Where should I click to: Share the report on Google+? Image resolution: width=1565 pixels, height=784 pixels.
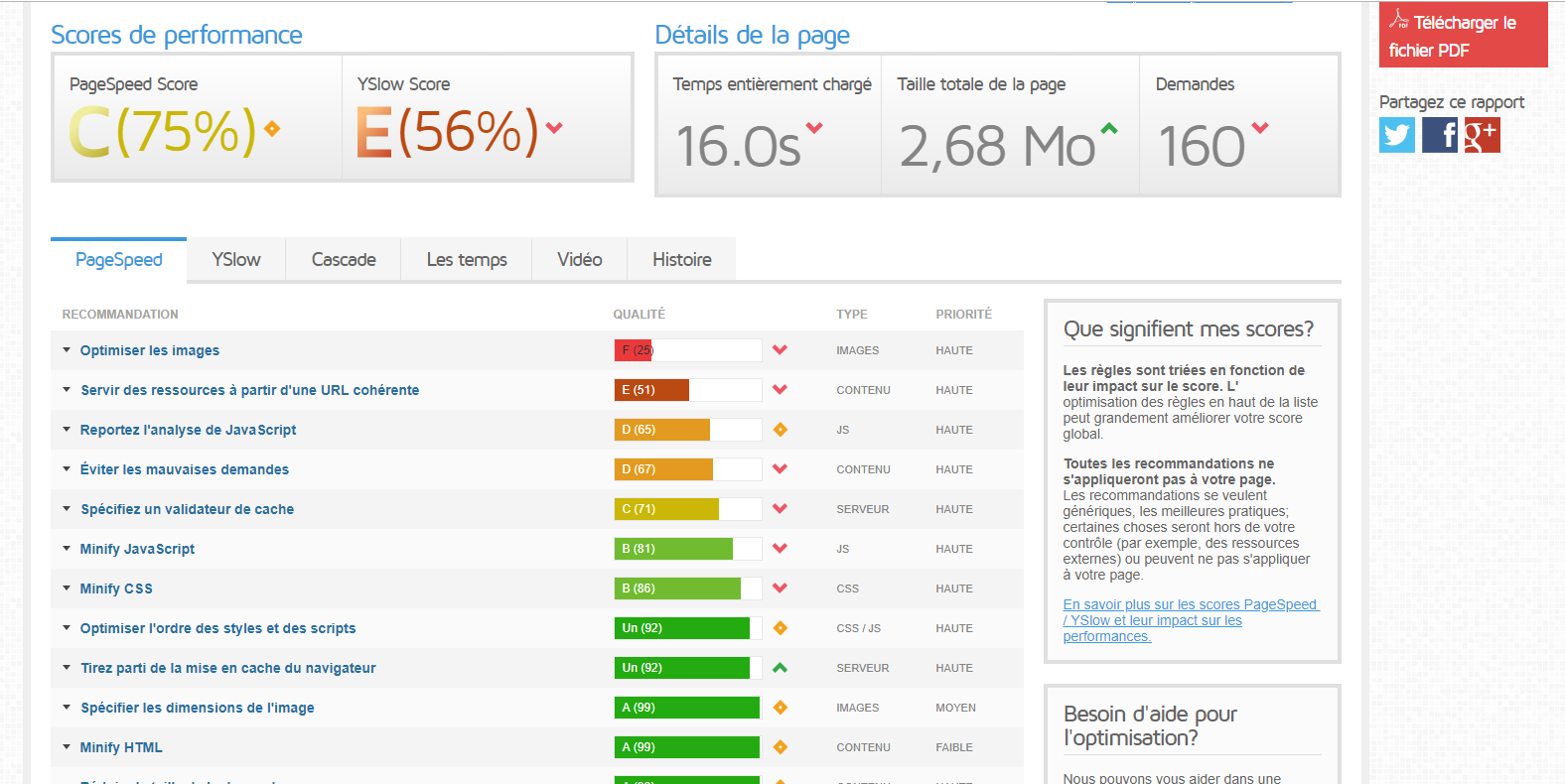coord(1482,135)
